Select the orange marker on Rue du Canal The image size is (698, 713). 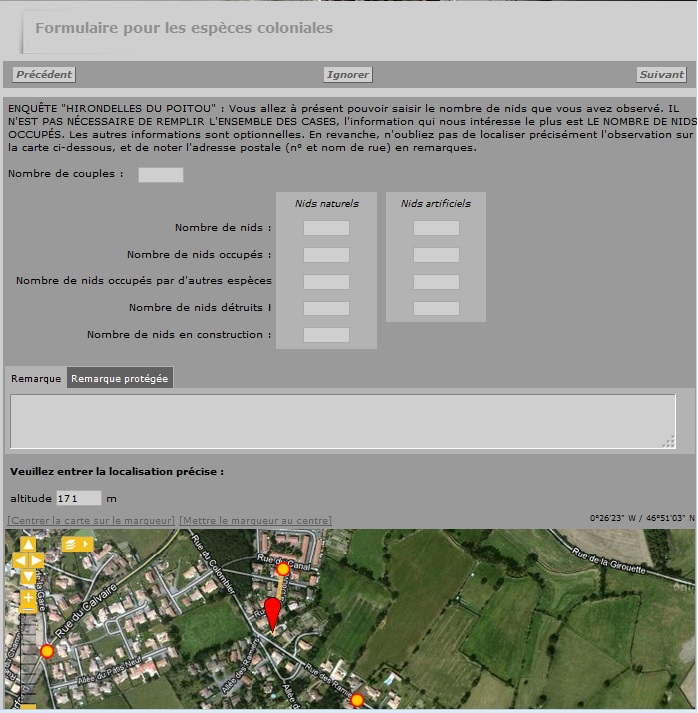283,569
